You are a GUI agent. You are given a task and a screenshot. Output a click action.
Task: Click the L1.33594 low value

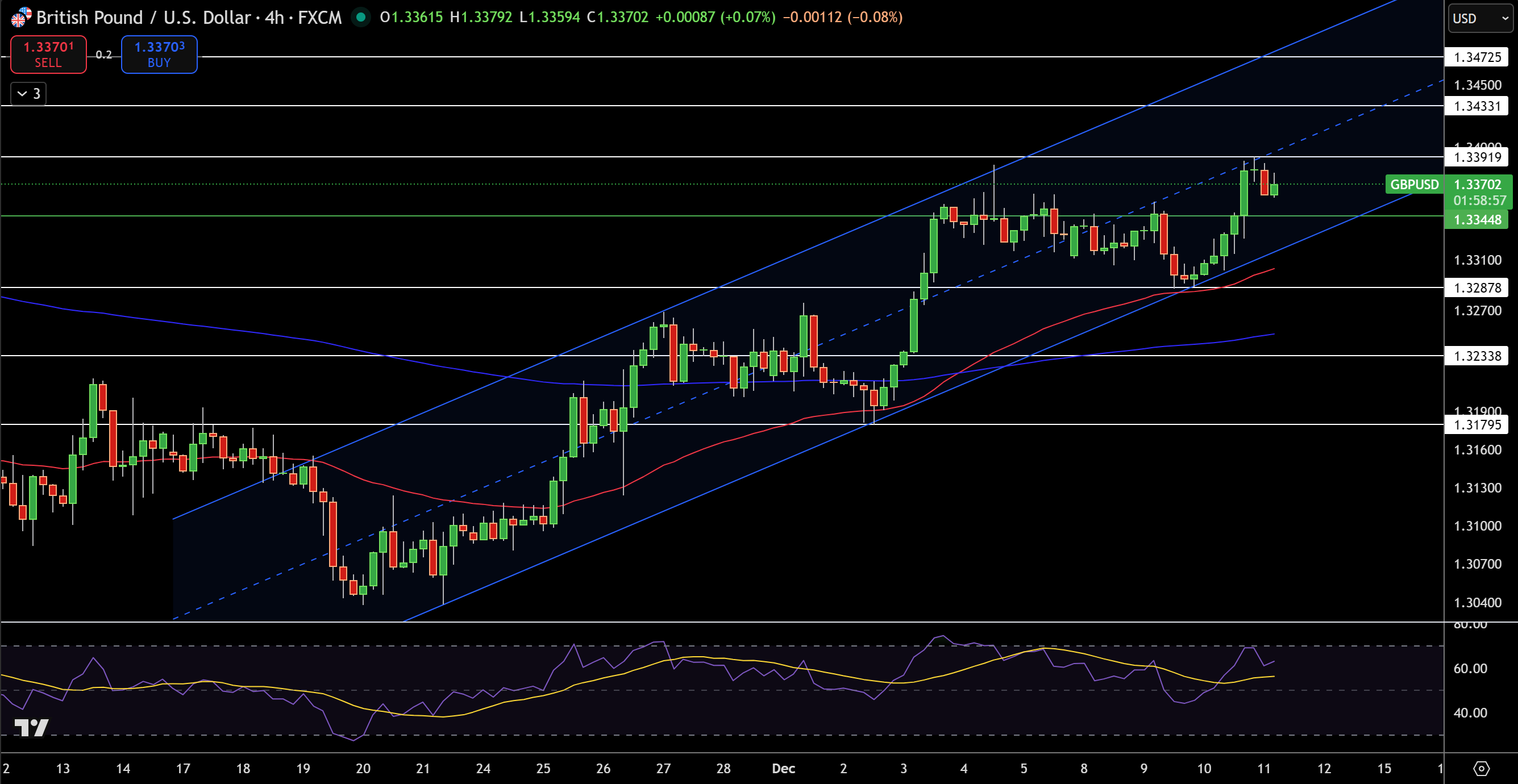click(x=549, y=17)
